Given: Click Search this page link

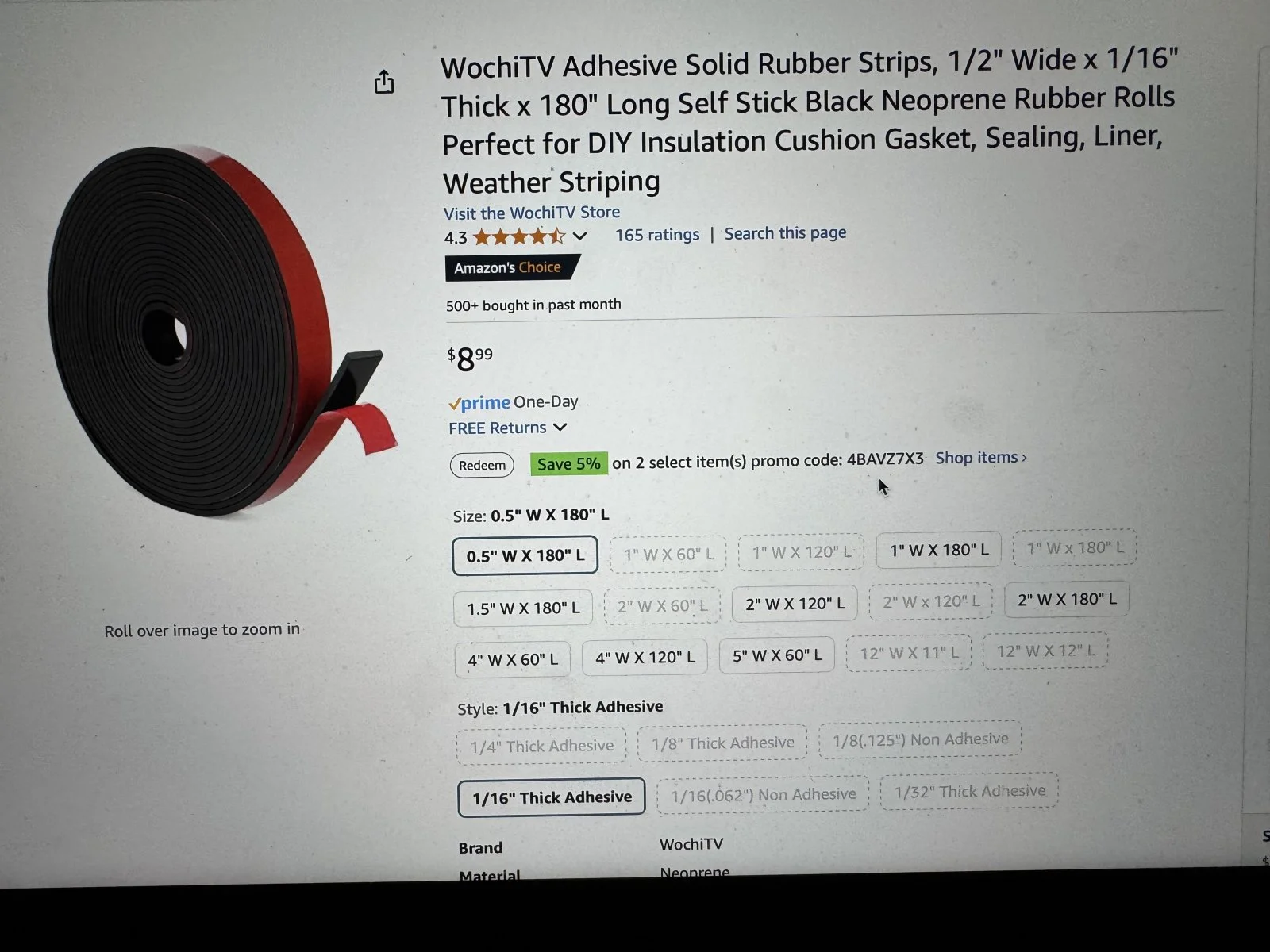Looking at the screenshot, I should coord(785,233).
